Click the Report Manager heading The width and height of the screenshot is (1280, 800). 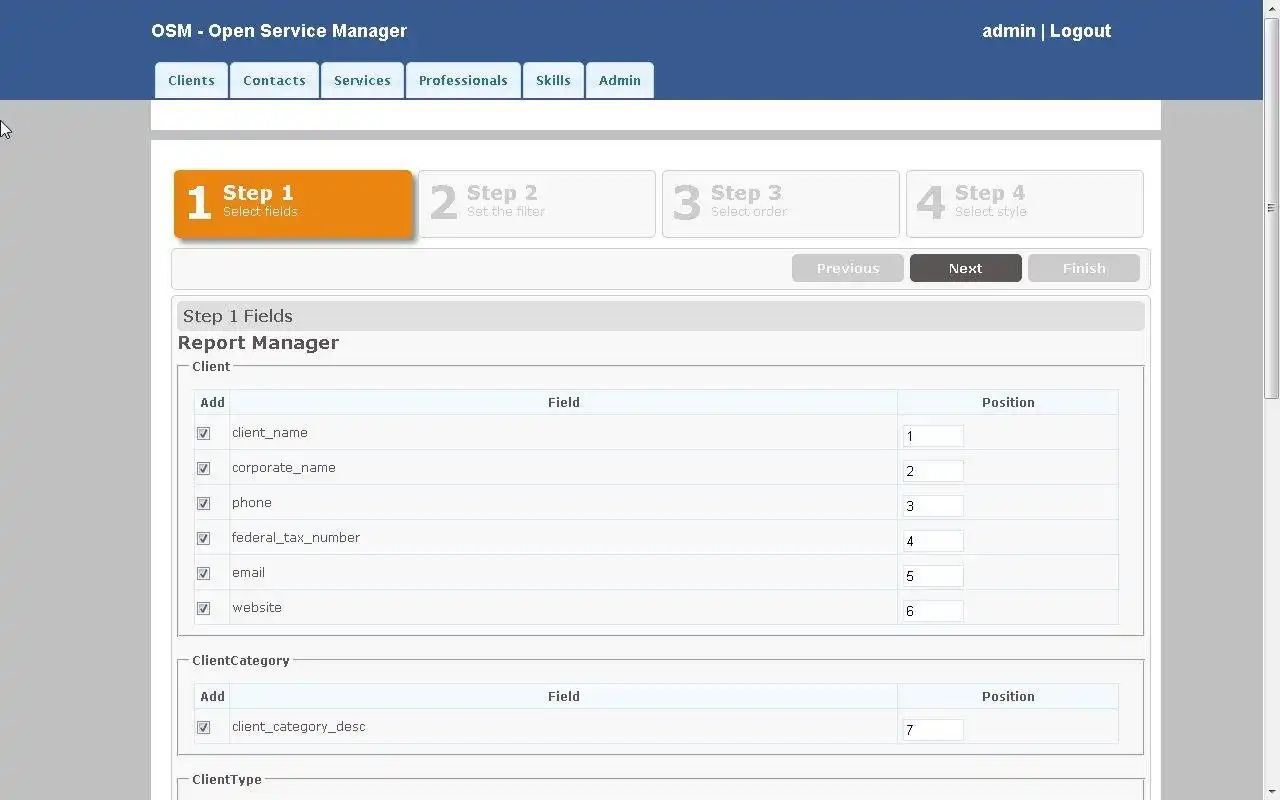pos(258,343)
